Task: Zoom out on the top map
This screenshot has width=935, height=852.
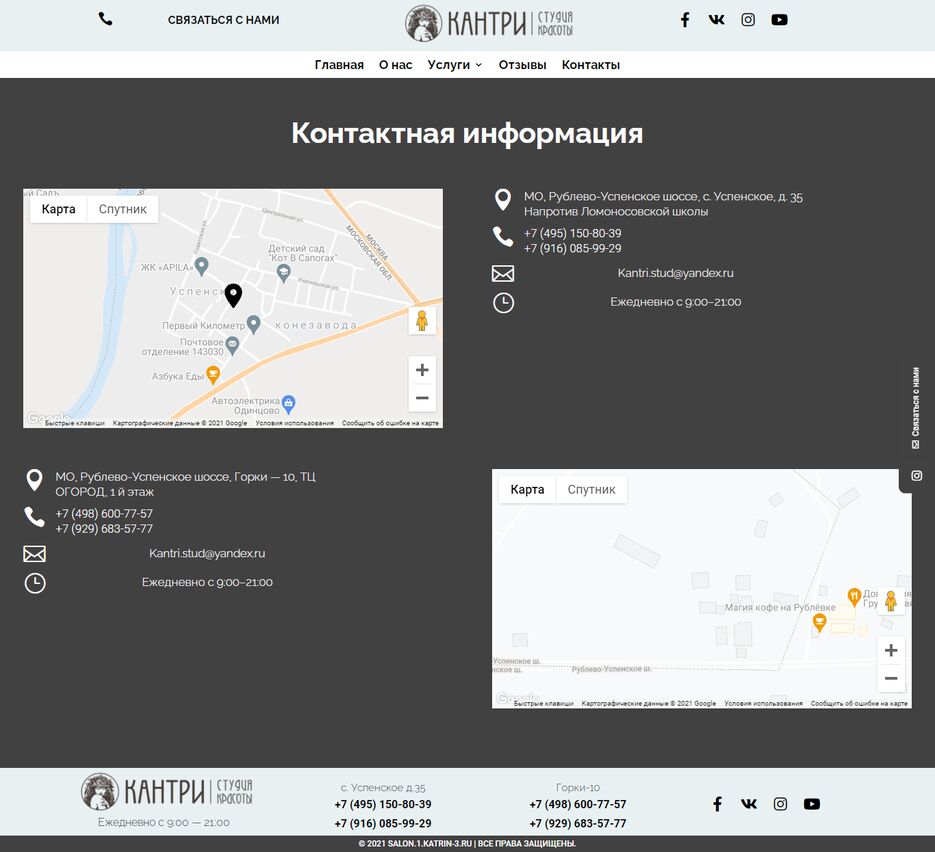Action: (422, 397)
